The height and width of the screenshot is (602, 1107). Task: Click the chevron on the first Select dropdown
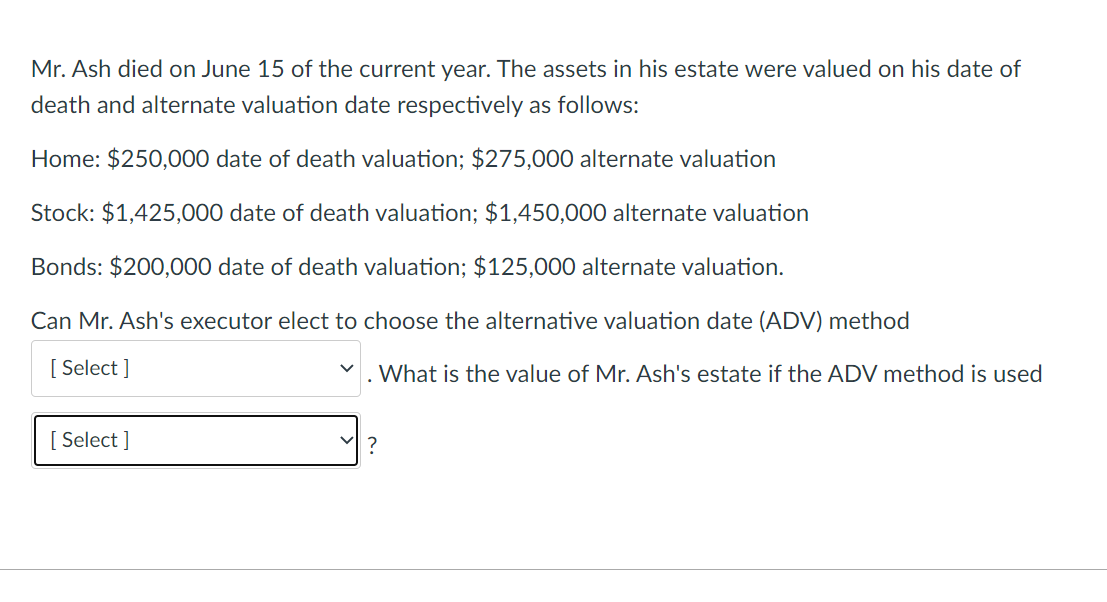tap(348, 368)
